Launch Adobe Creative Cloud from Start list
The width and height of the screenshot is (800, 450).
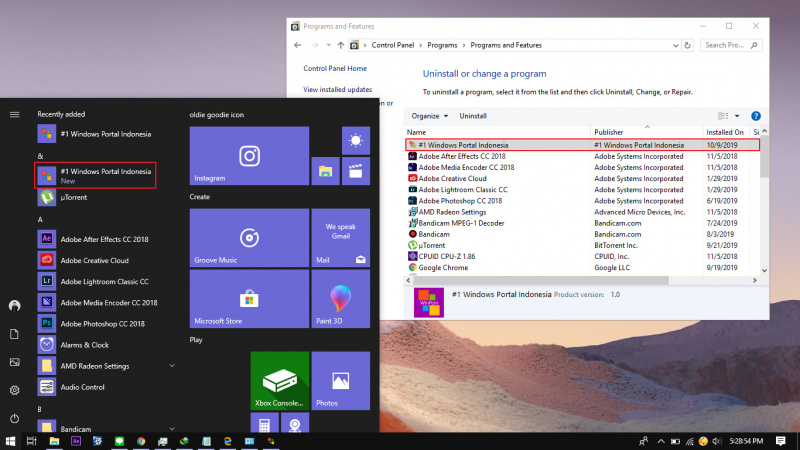105,260
